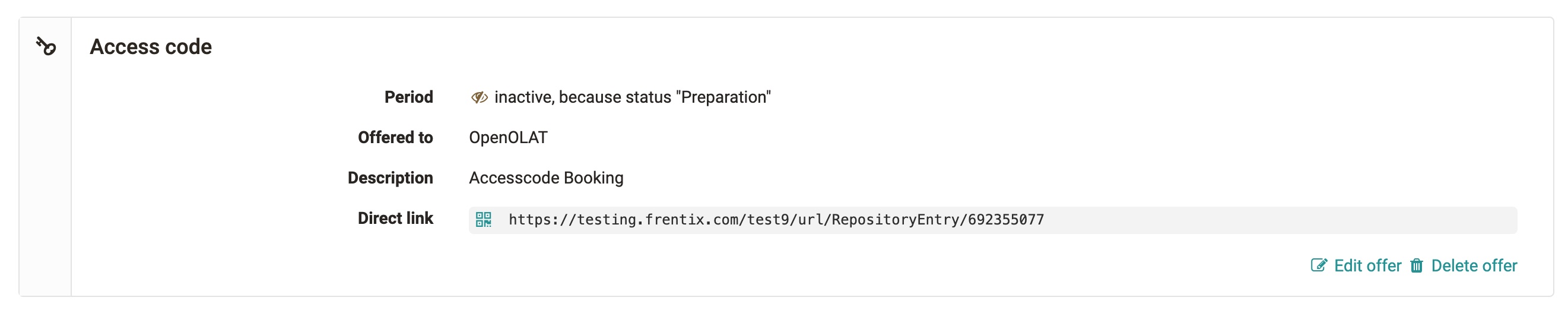Click the 692355077 ID at the URL end
Screen dimensions: 1568x310
pos(1005,220)
